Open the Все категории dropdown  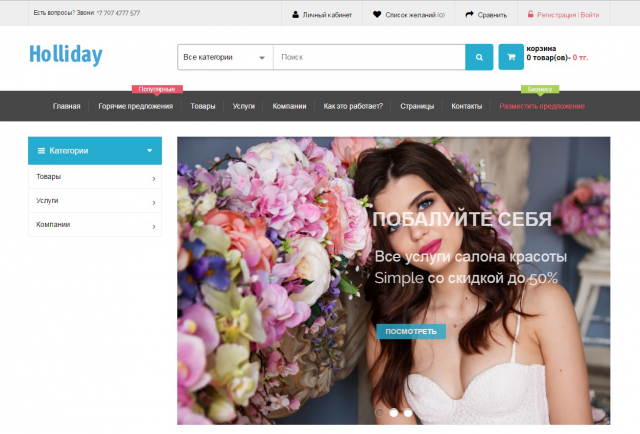tap(225, 57)
